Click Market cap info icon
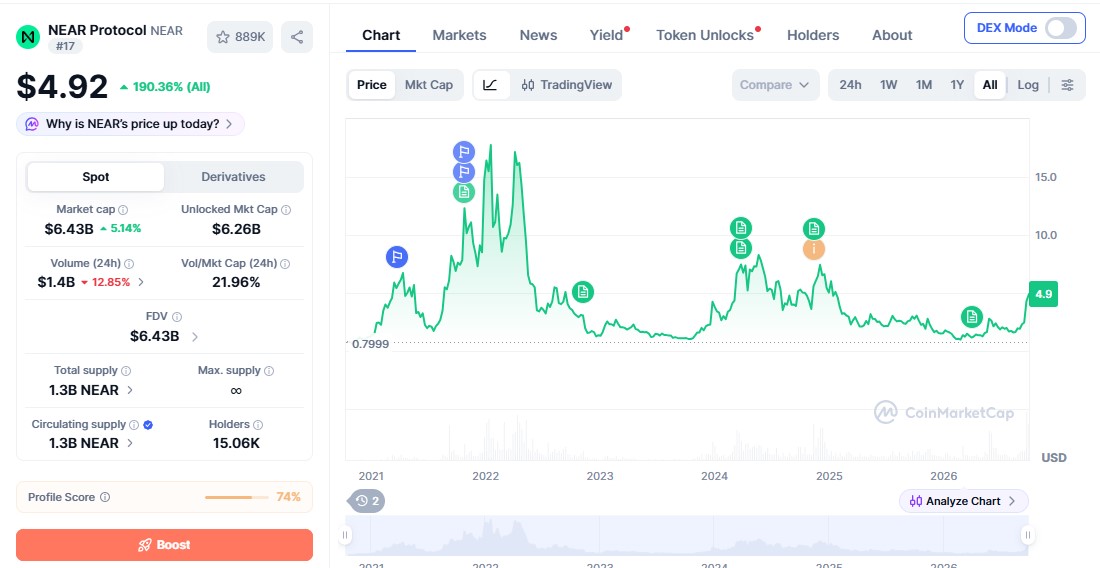Screen dimensions: 1100x568 123,210
